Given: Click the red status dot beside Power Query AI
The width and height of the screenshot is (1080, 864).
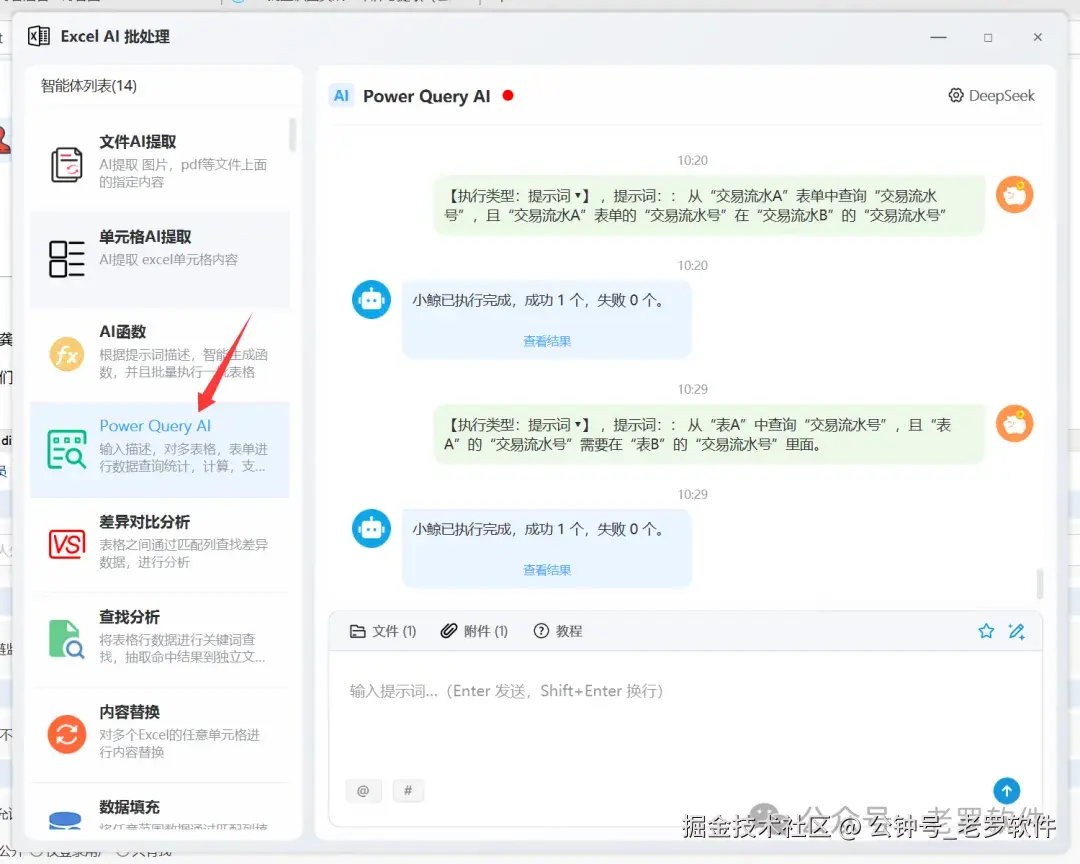Looking at the screenshot, I should (x=508, y=95).
